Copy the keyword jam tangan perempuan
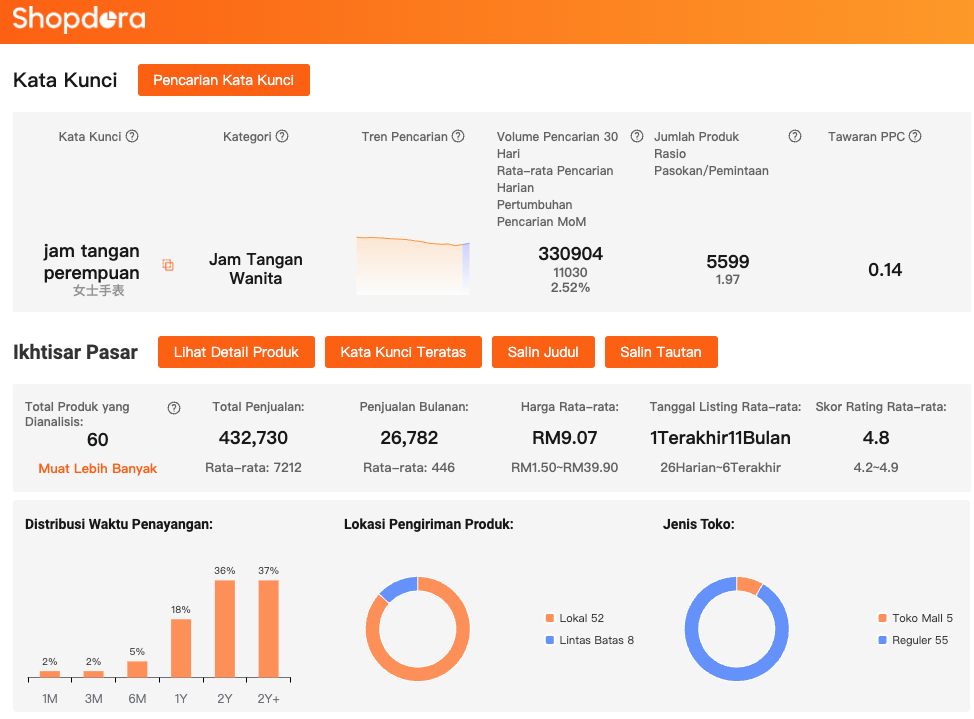 point(168,265)
